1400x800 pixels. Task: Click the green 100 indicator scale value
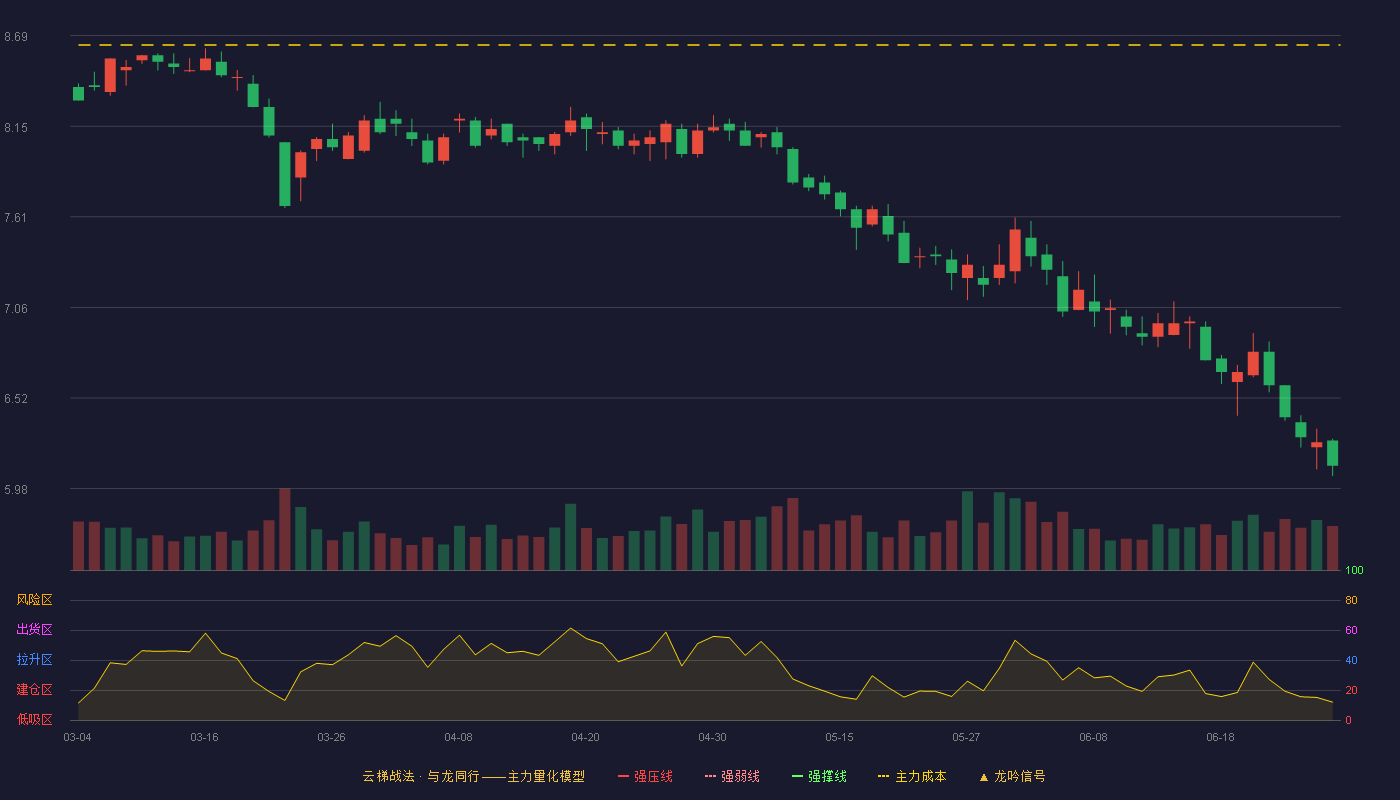coord(1354,571)
